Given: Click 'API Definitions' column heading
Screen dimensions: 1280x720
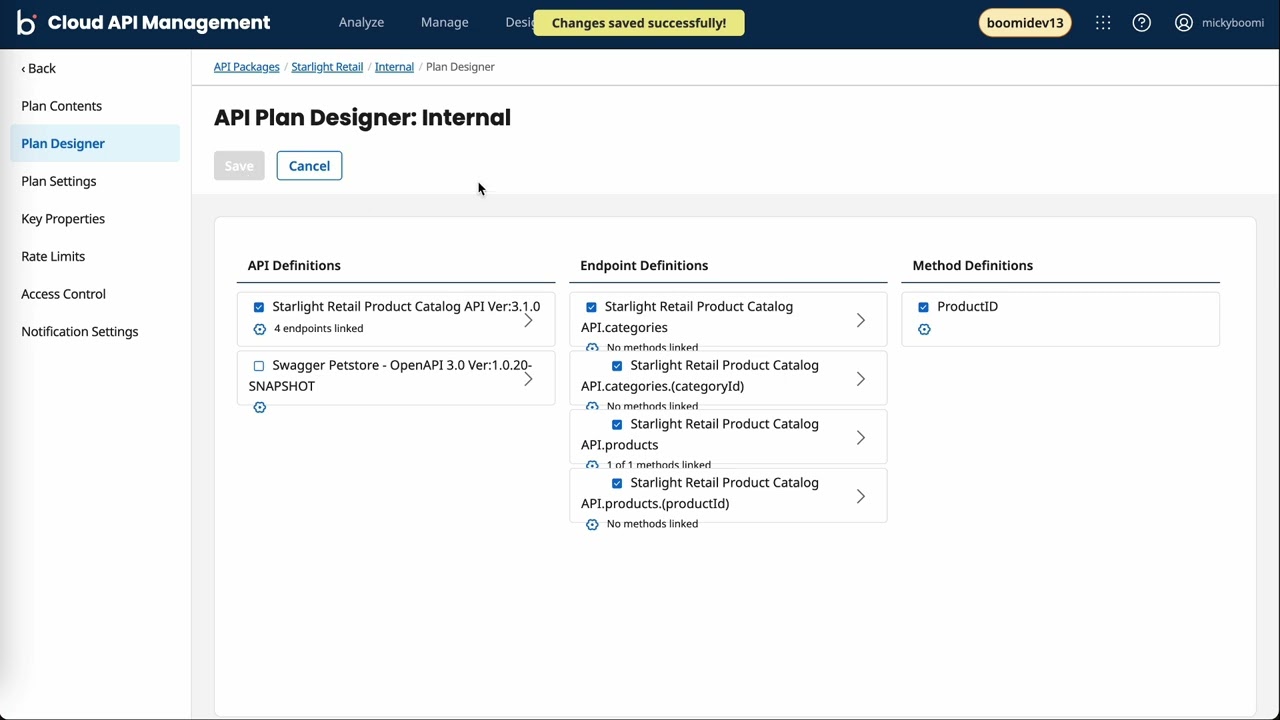Looking at the screenshot, I should pos(294,265).
